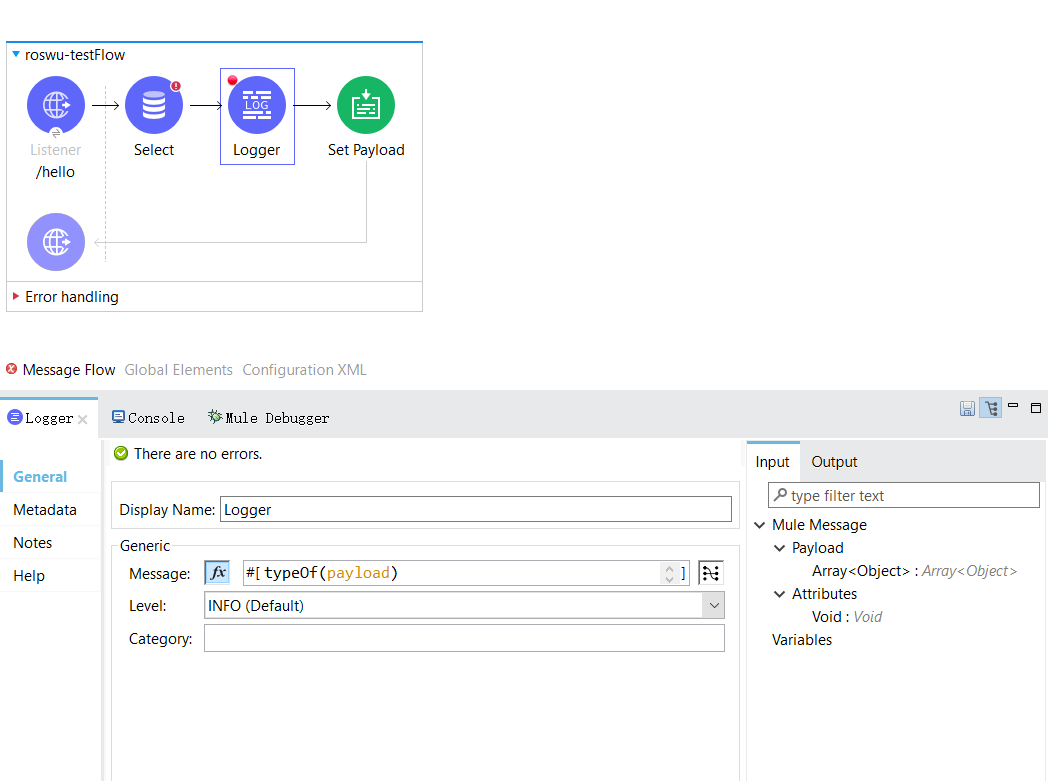
Task: Click the HTTP response globe icon
Action: coord(56,242)
